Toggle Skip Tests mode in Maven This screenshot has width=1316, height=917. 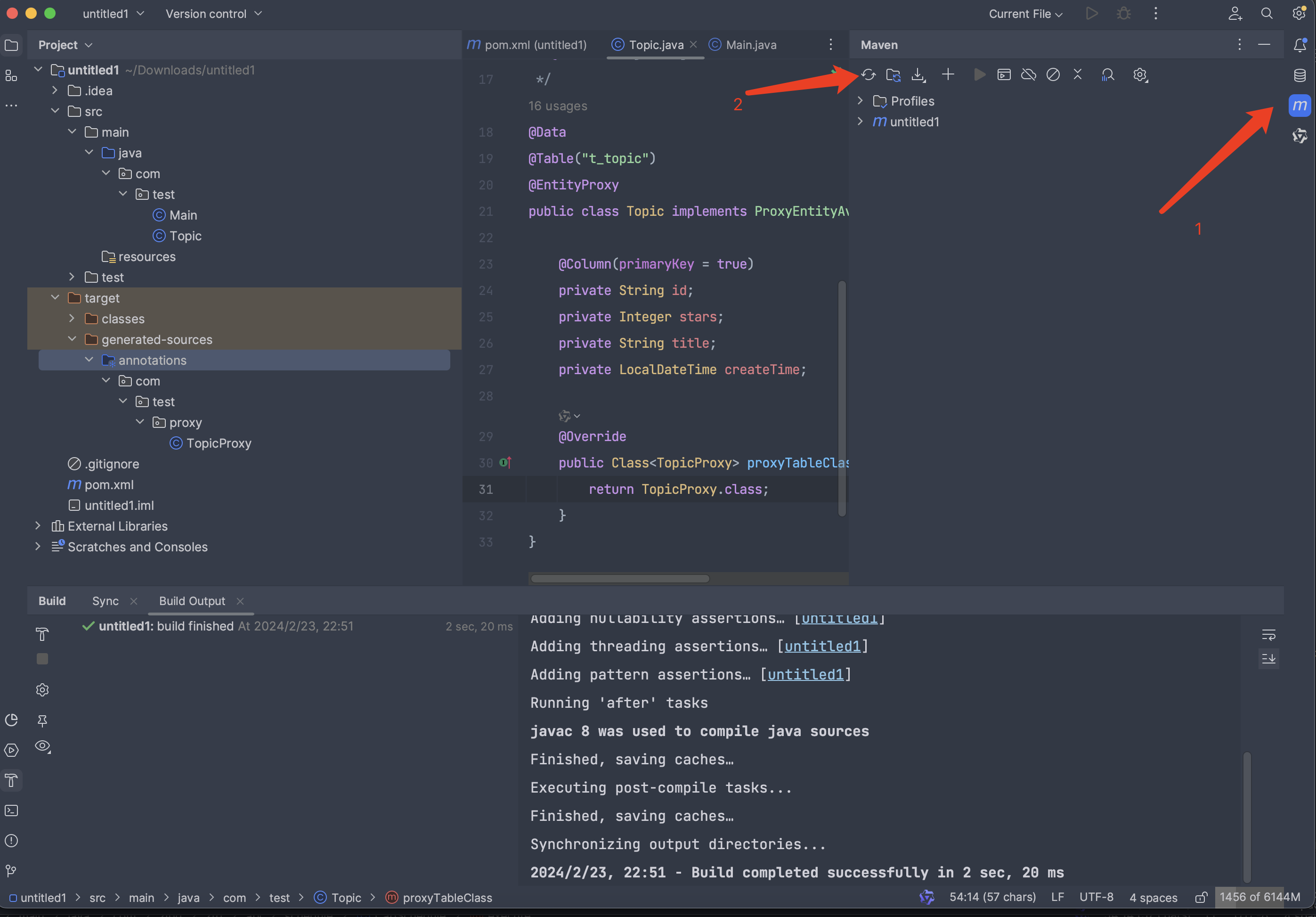1053,74
